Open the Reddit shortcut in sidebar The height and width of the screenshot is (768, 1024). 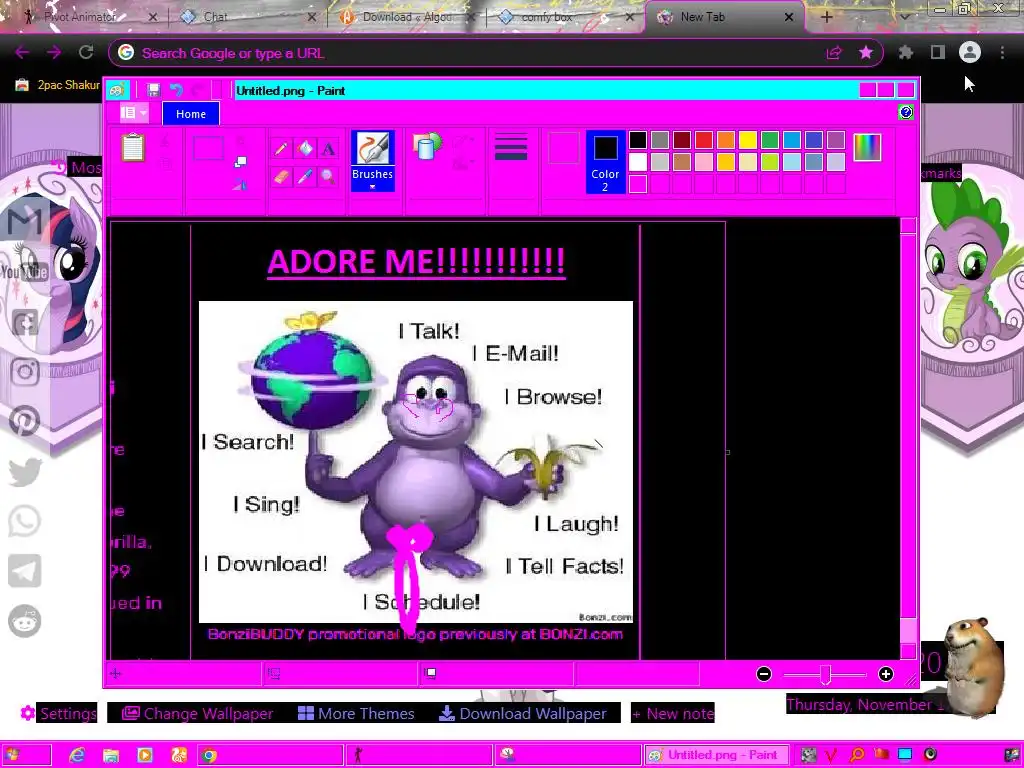point(25,620)
